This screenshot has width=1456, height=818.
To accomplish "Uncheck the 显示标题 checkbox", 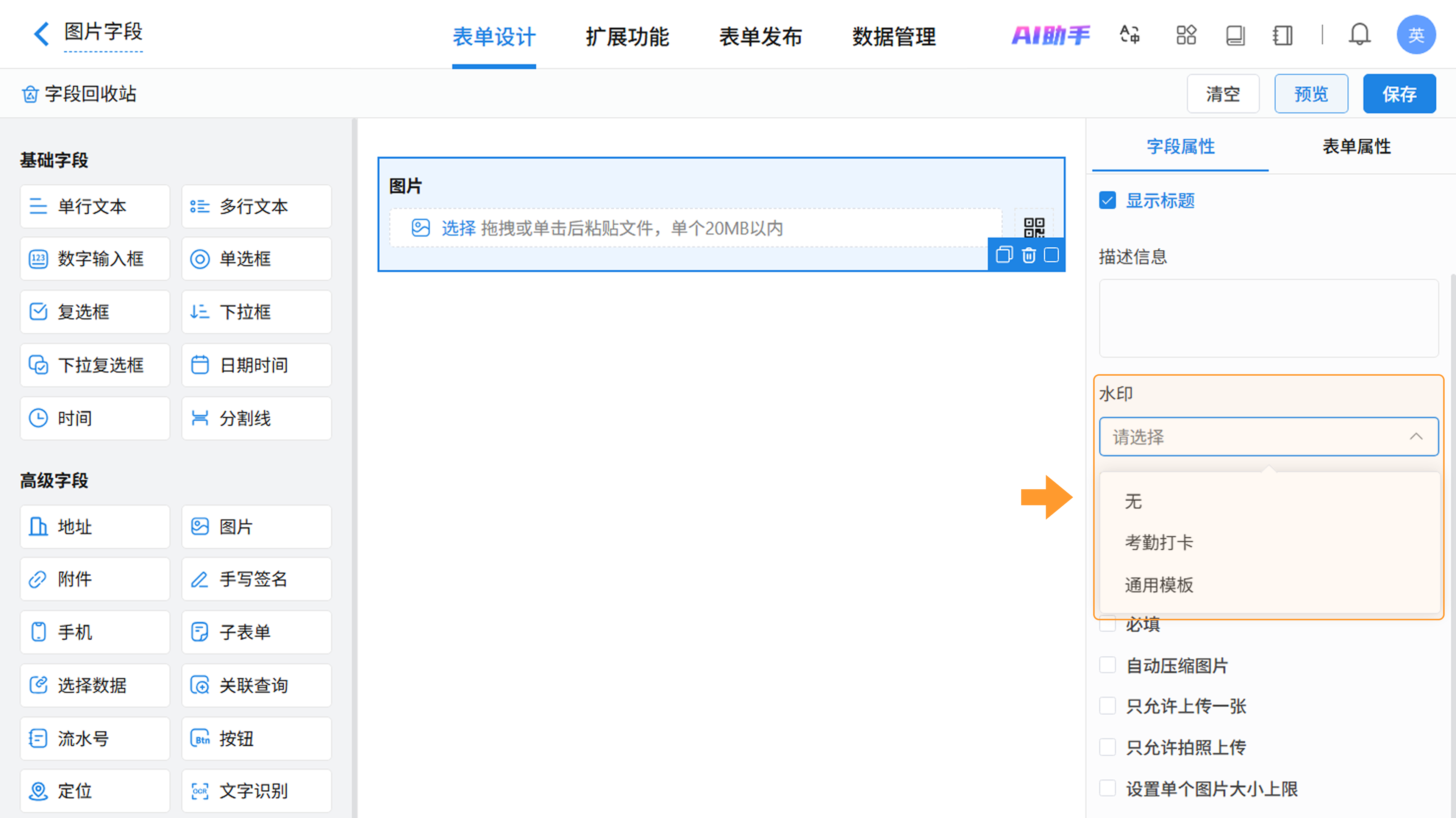I will tap(1107, 200).
